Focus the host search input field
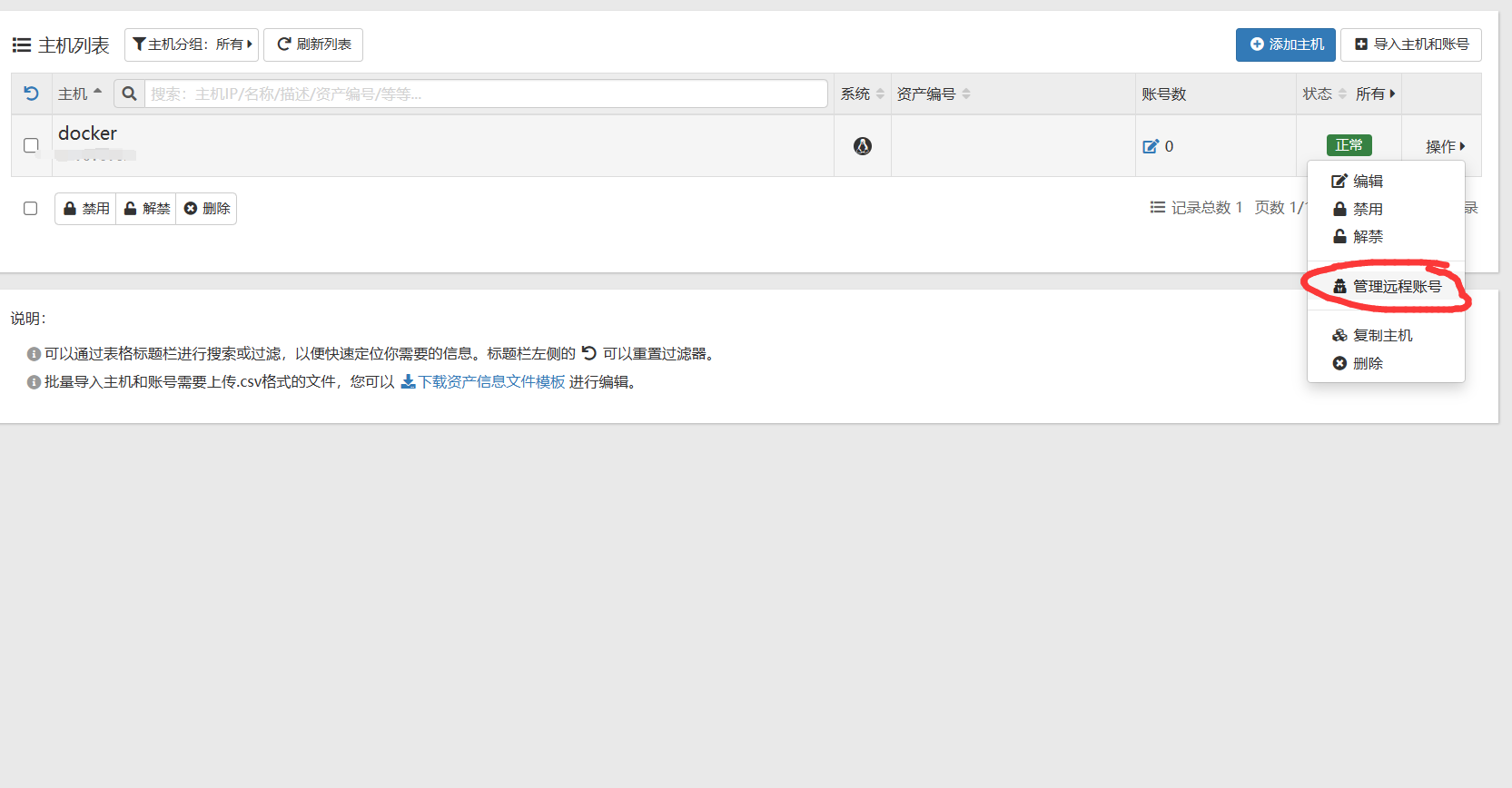This screenshot has height=788, width=1512. point(486,94)
